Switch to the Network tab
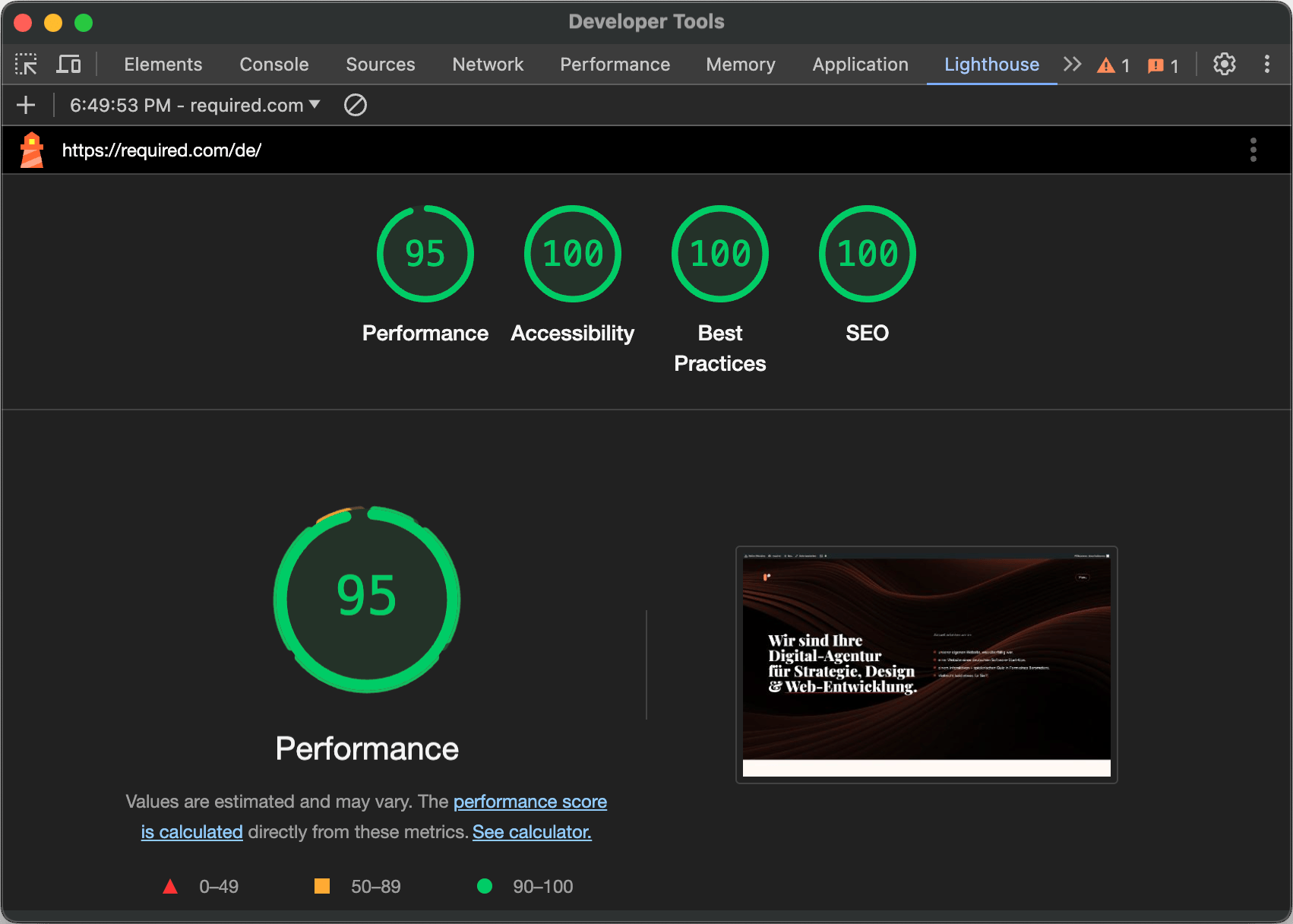Image resolution: width=1293 pixels, height=924 pixels. click(488, 65)
